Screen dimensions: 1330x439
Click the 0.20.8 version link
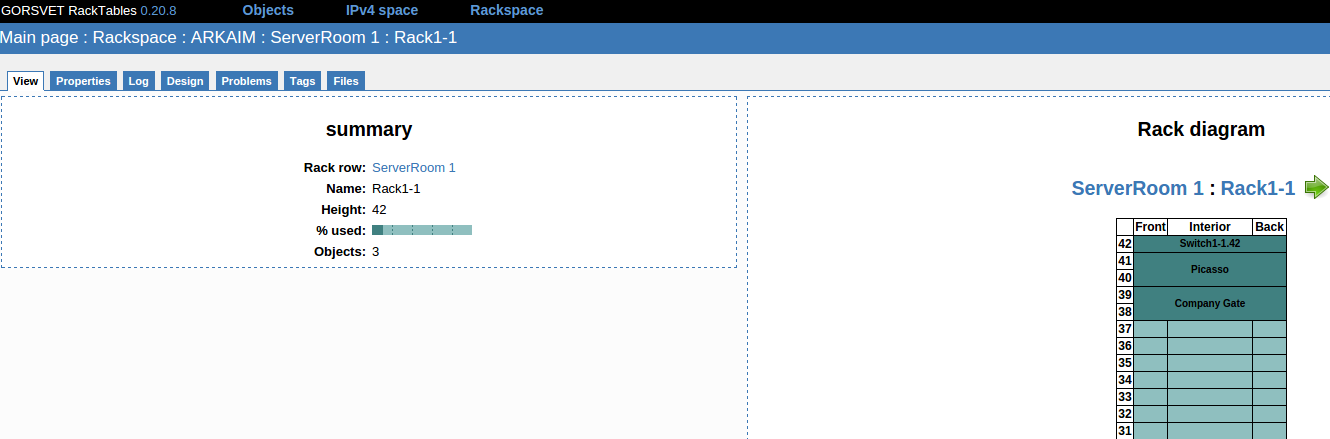[158, 10]
